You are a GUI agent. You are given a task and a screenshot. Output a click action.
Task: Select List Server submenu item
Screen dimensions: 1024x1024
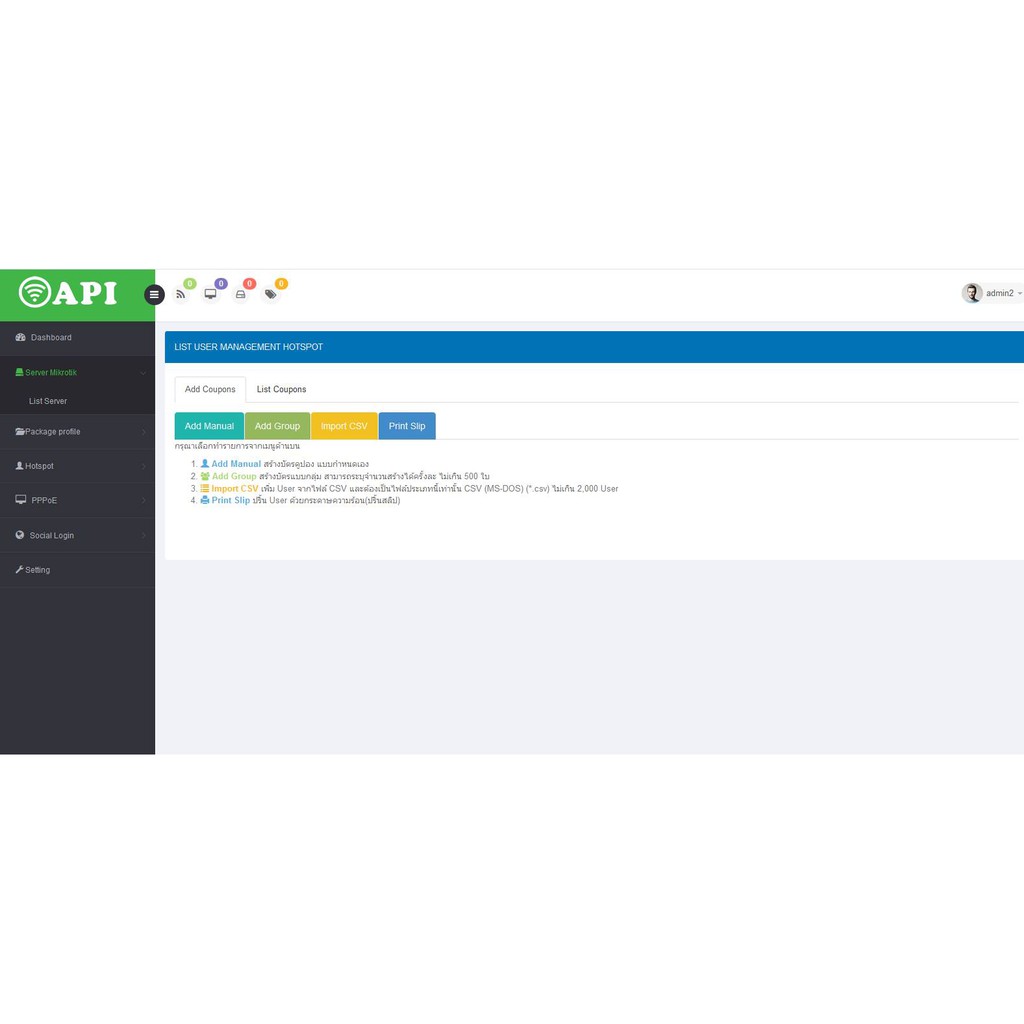coord(48,401)
